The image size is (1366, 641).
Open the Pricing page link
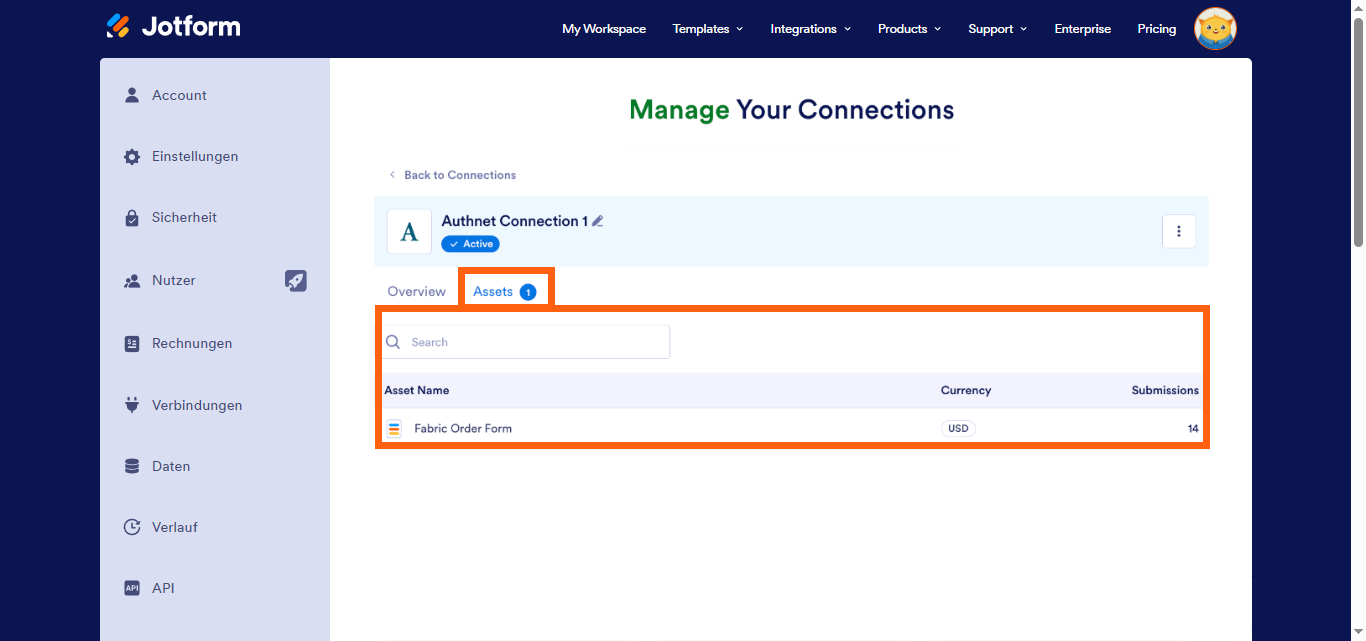coord(1157,29)
